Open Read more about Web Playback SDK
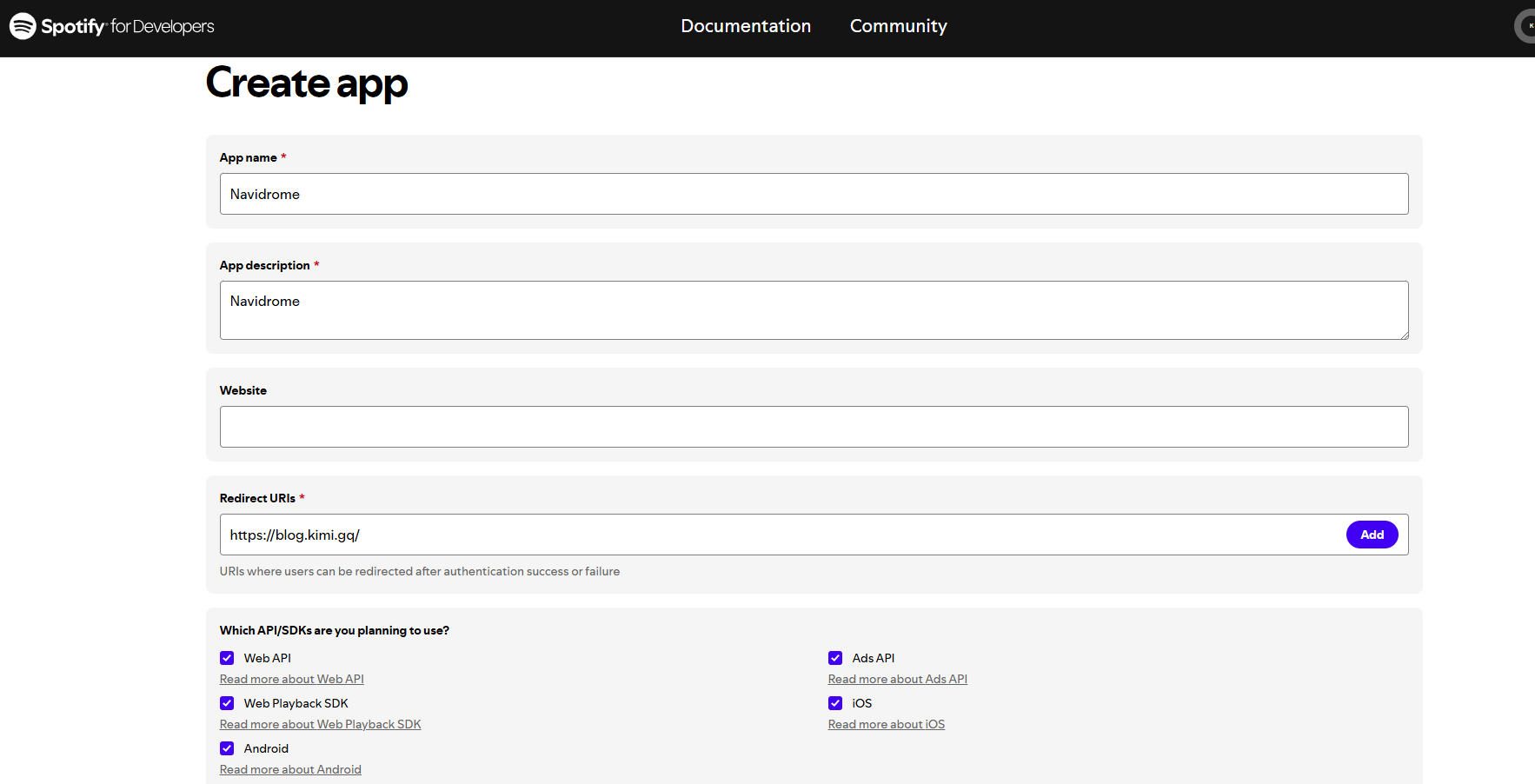This screenshot has width=1535, height=784. point(320,724)
